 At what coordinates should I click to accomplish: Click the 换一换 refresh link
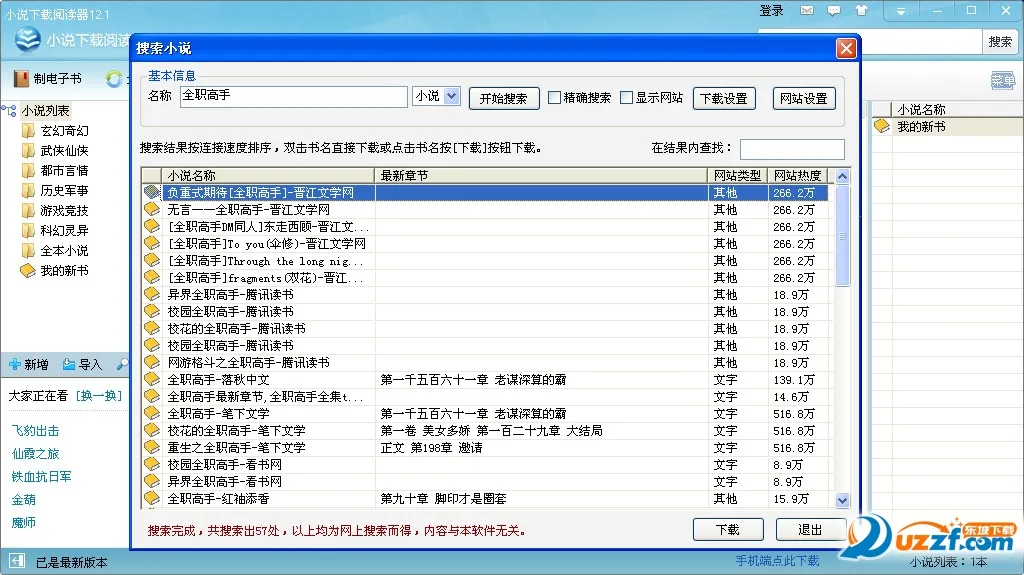(x=98, y=396)
